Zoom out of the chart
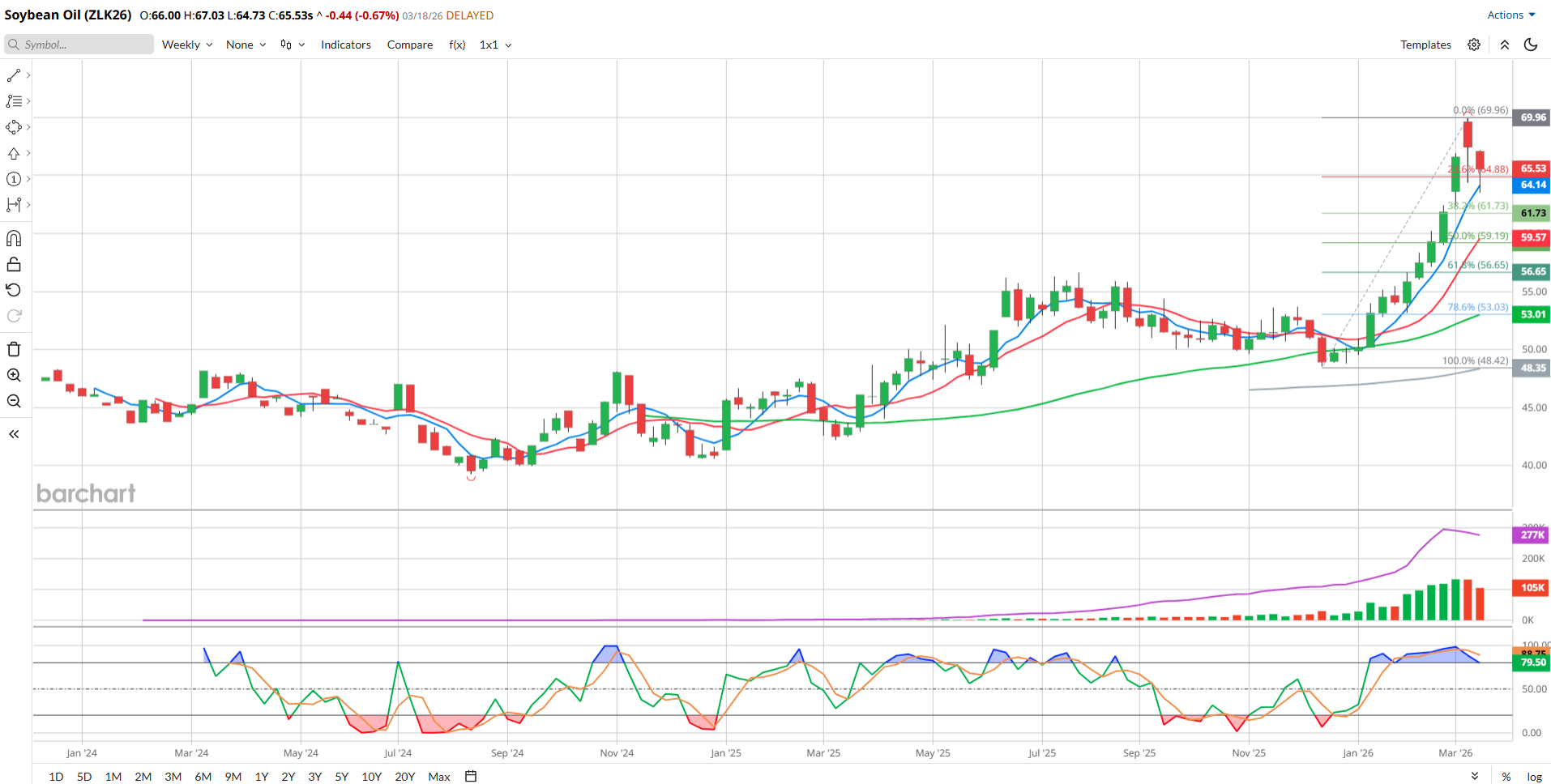Viewport: 1551px width, 784px height. [x=14, y=401]
